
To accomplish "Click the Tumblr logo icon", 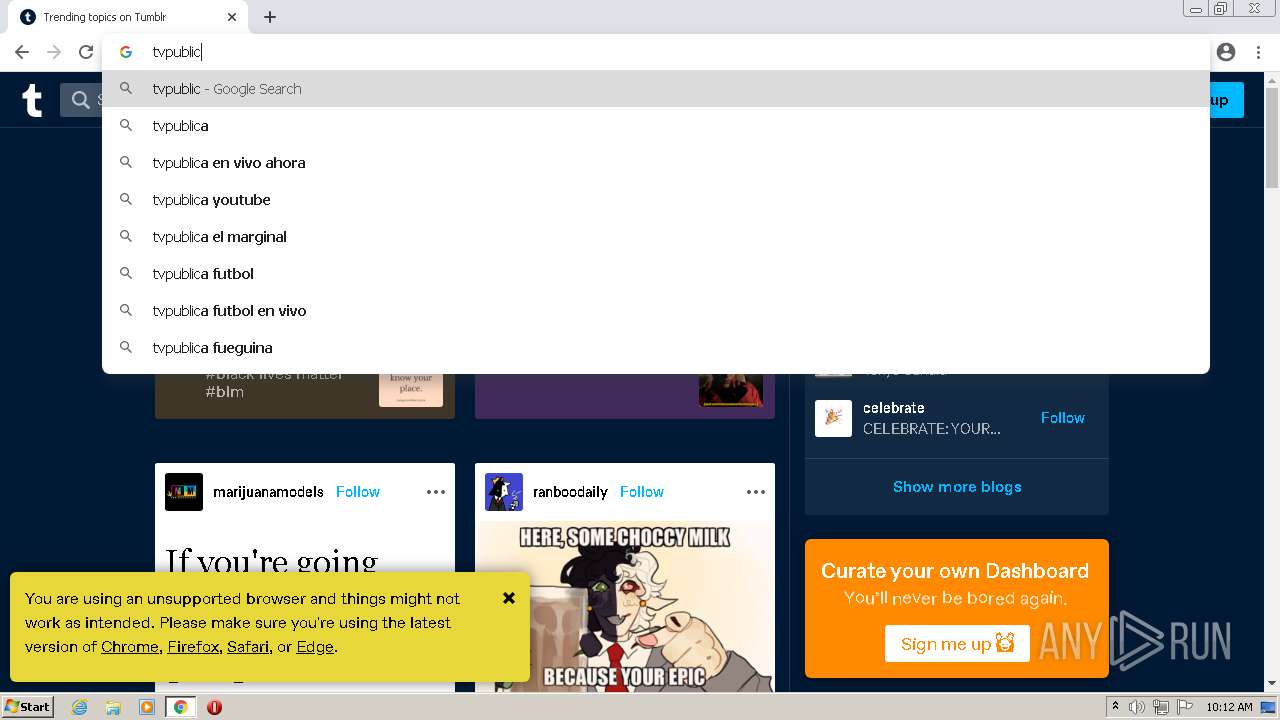I will [x=32, y=100].
